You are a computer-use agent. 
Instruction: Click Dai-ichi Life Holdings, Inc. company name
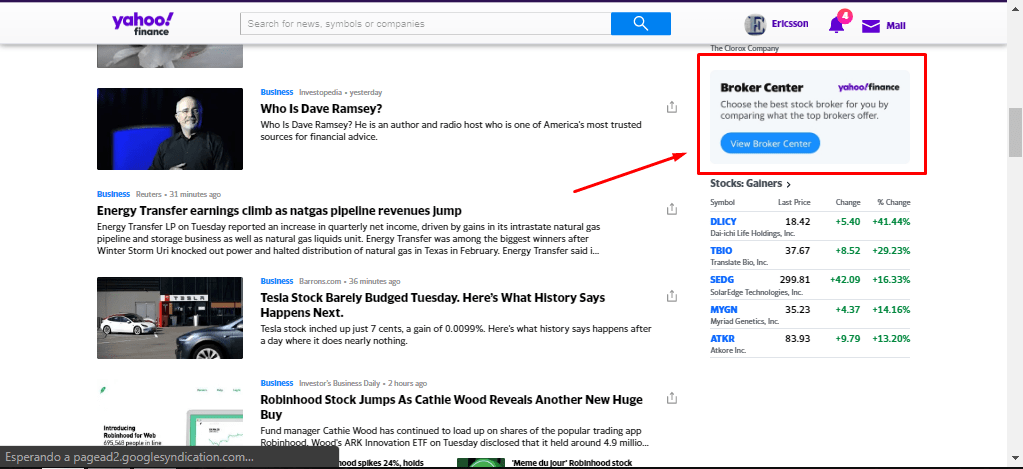pyautogui.click(x=752, y=233)
